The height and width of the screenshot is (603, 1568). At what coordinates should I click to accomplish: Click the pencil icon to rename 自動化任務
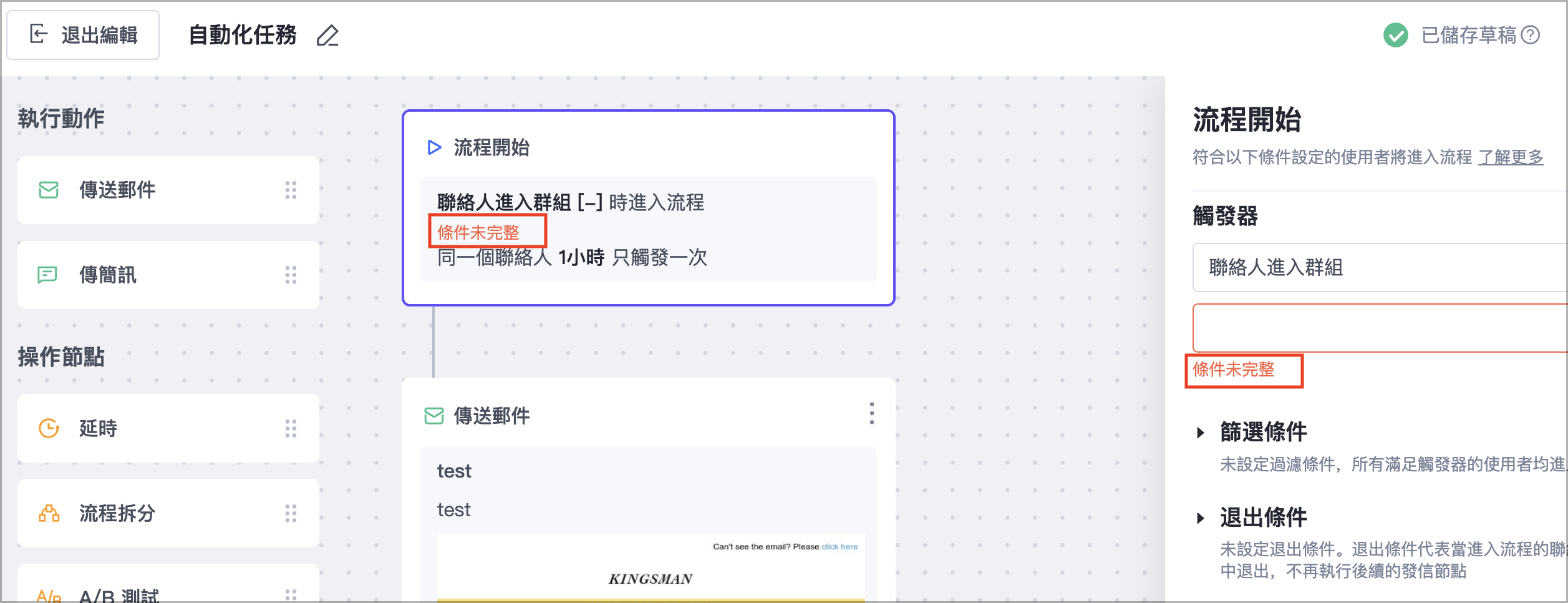(327, 36)
